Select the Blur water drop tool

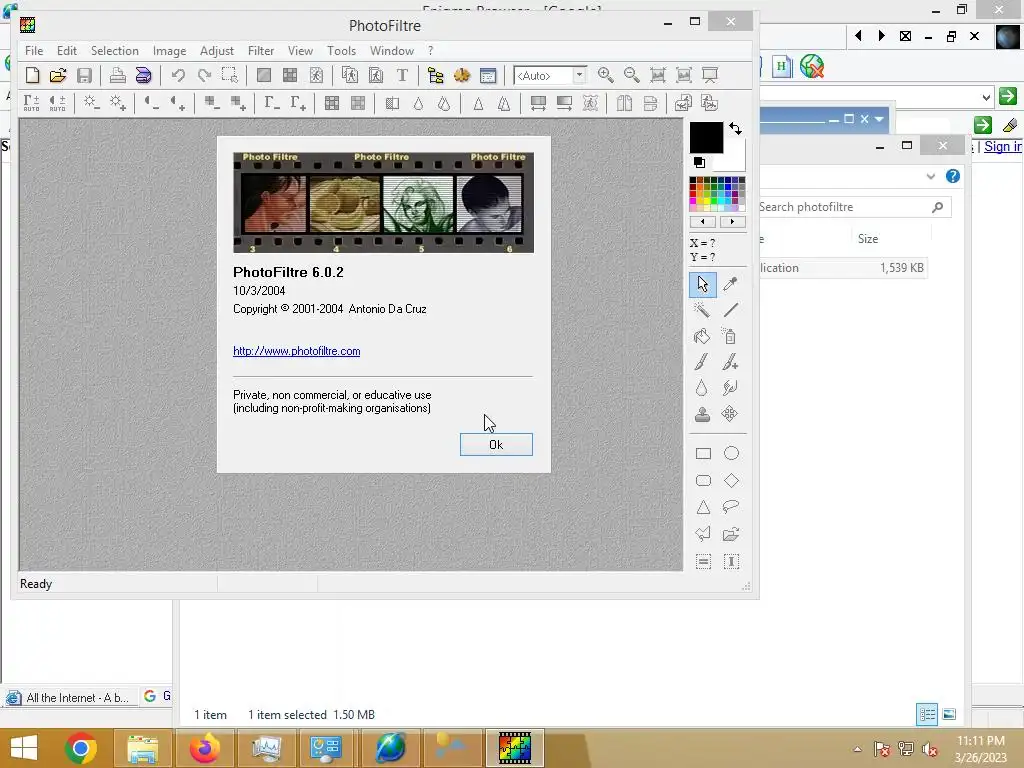point(703,388)
